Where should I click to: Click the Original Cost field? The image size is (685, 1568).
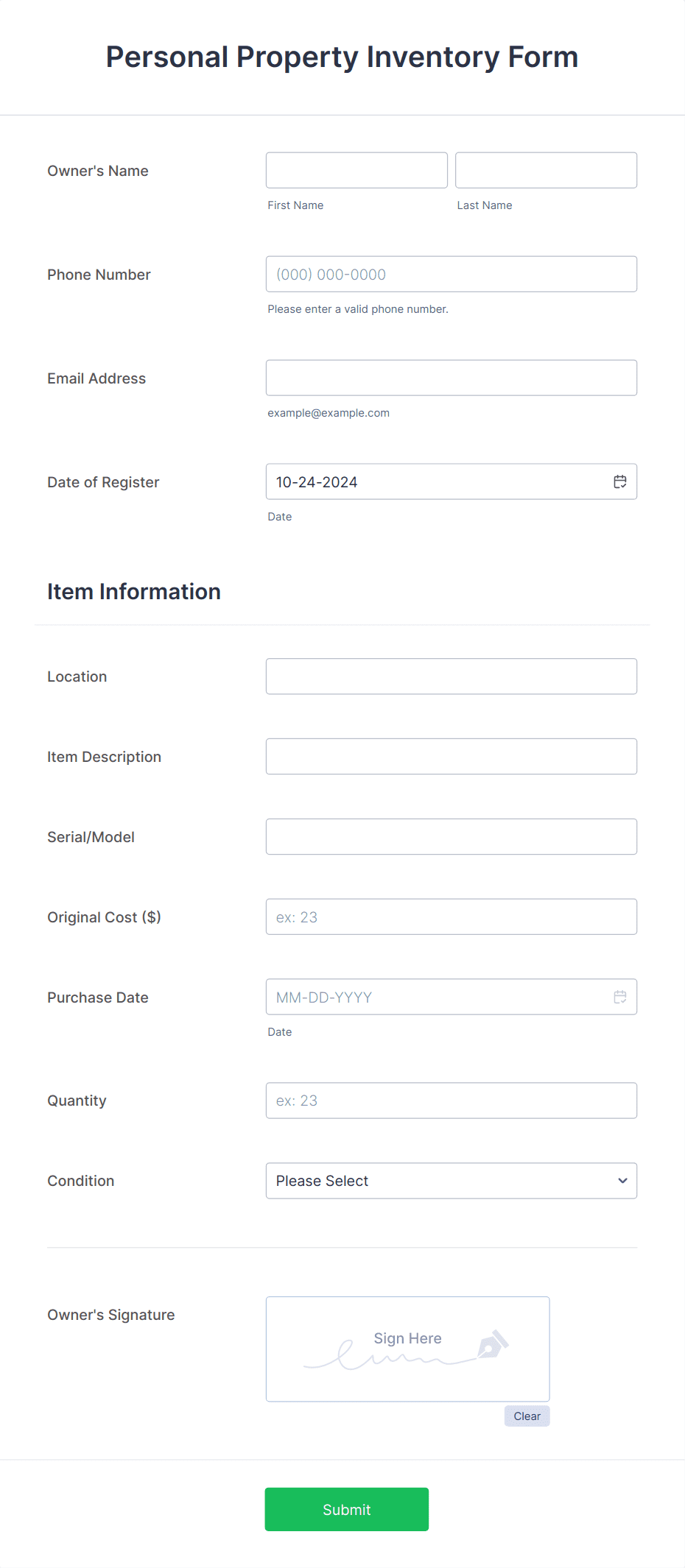[451, 917]
